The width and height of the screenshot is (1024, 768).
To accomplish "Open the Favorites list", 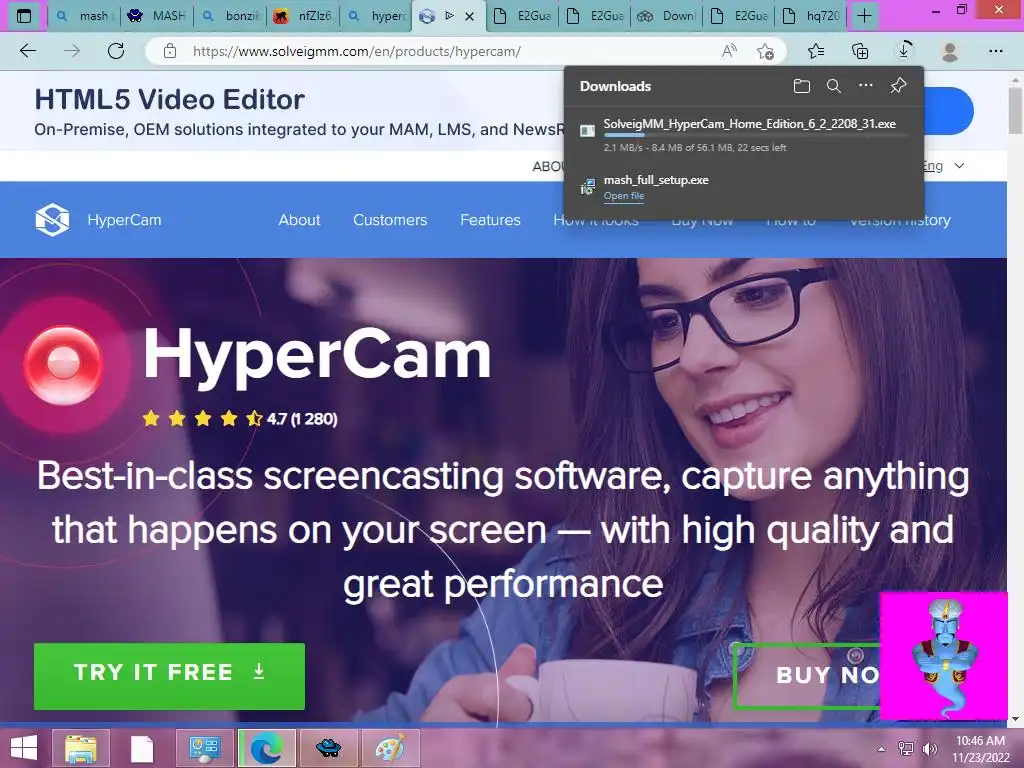I will (816, 51).
